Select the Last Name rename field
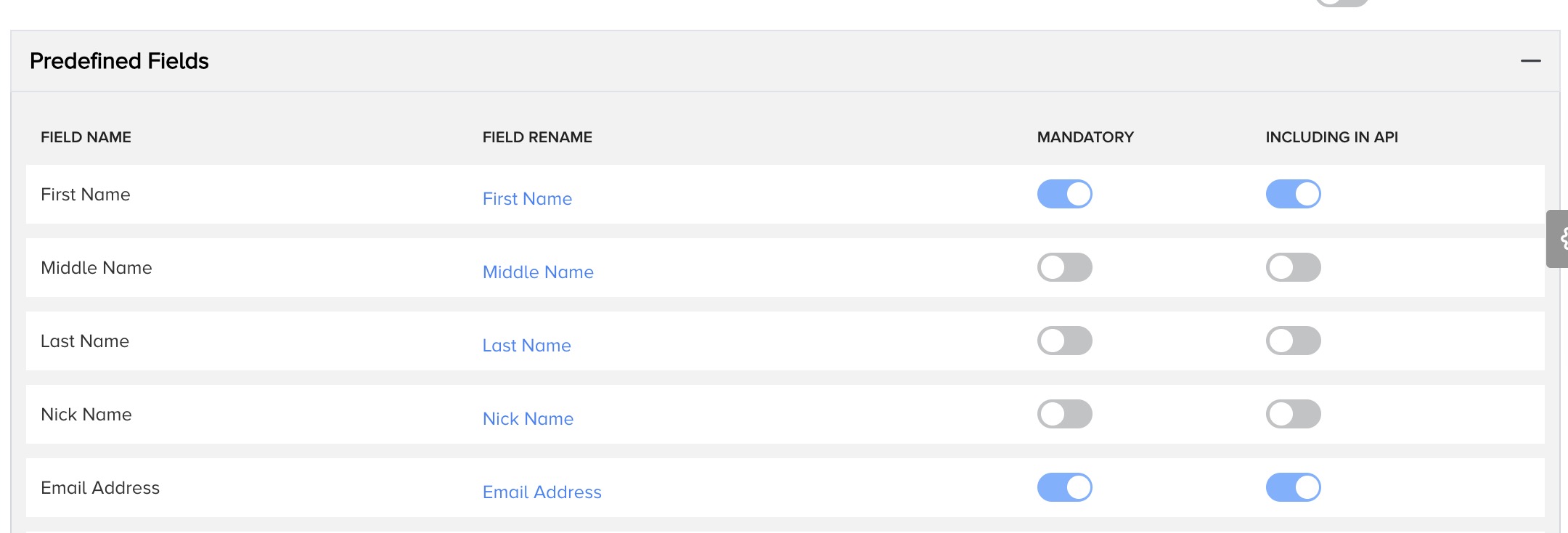The width and height of the screenshot is (1568, 533). pos(526,346)
